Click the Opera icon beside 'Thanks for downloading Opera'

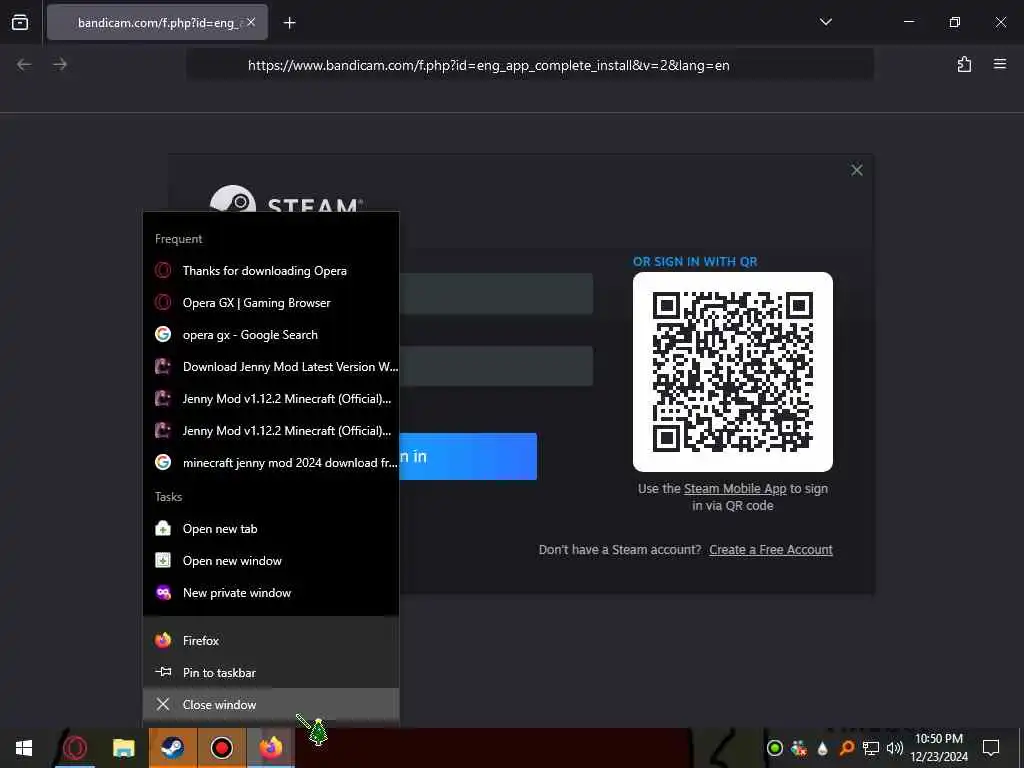click(163, 270)
